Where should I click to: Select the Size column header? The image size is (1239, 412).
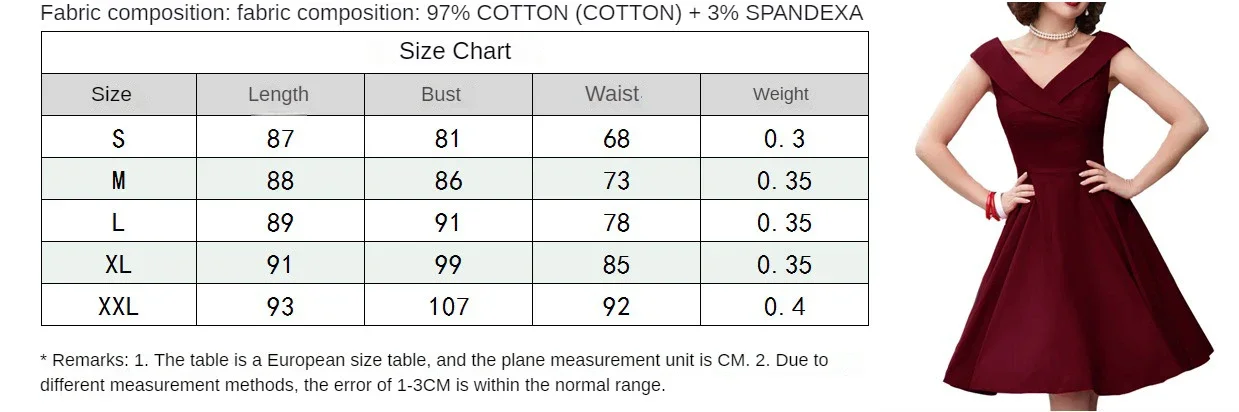(x=111, y=94)
